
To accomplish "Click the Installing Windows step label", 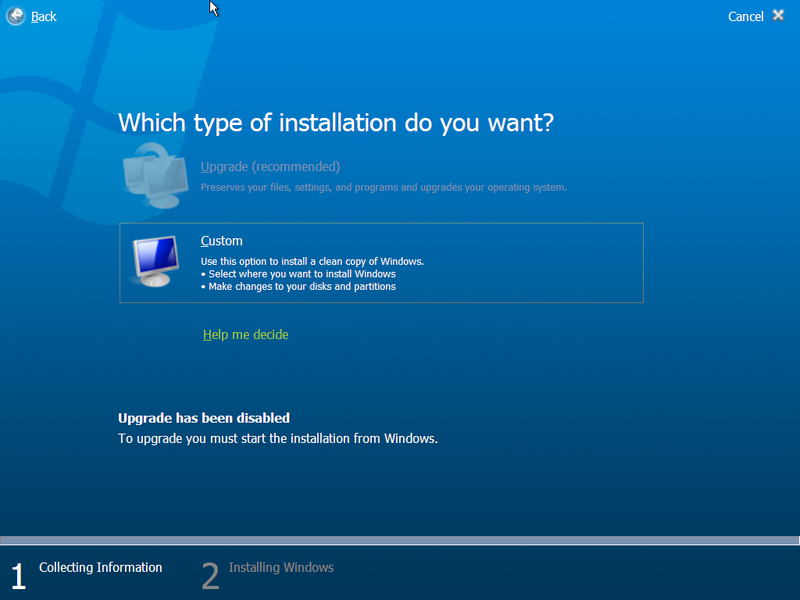I will pyautogui.click(x=281, y=567).
